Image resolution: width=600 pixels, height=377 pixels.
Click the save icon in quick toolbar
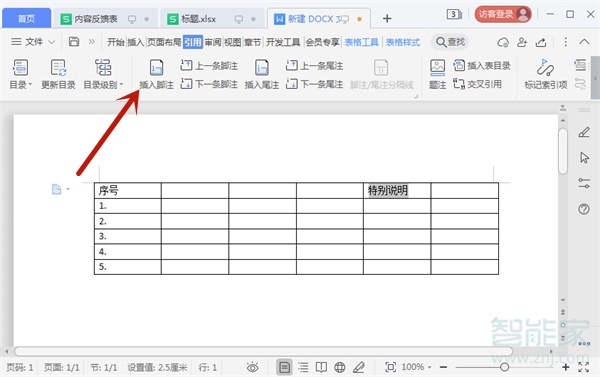click(74, 41)
